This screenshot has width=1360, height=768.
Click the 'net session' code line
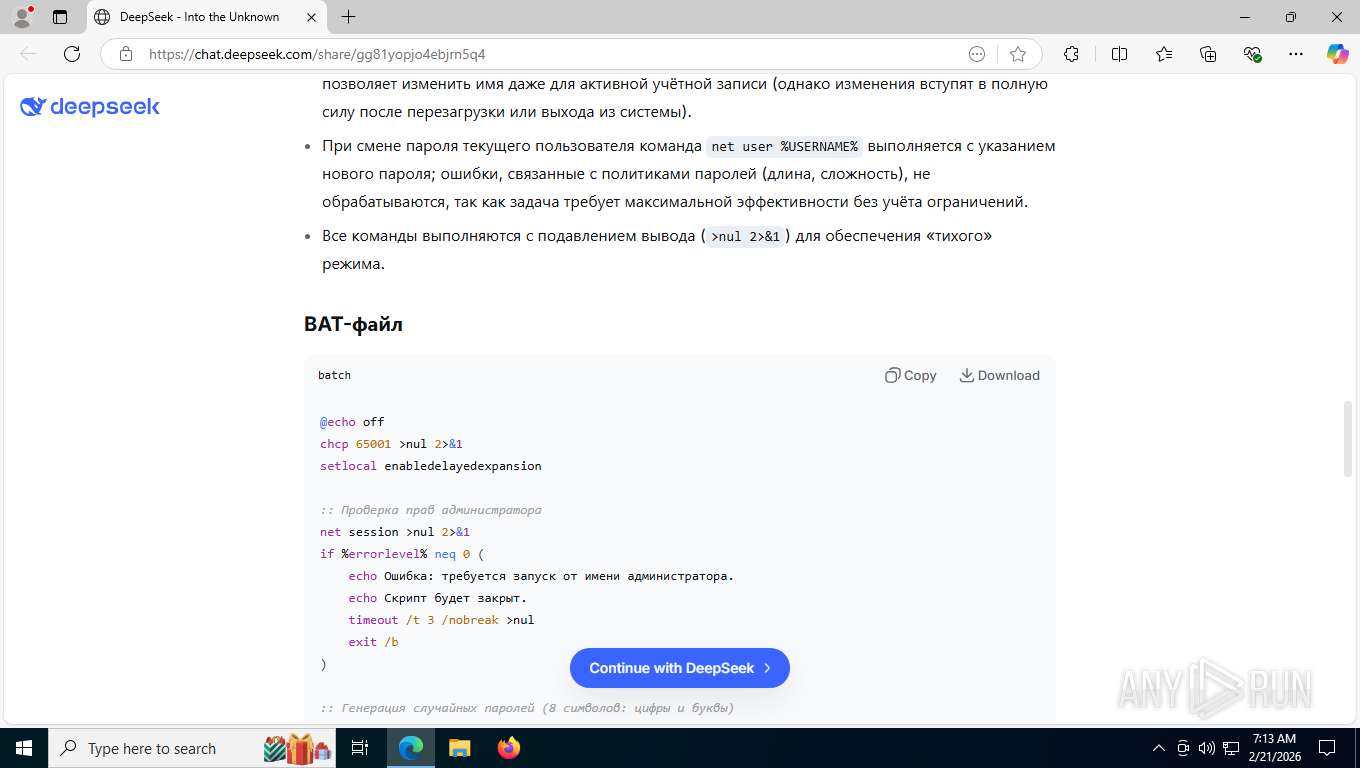pos(395,532)
